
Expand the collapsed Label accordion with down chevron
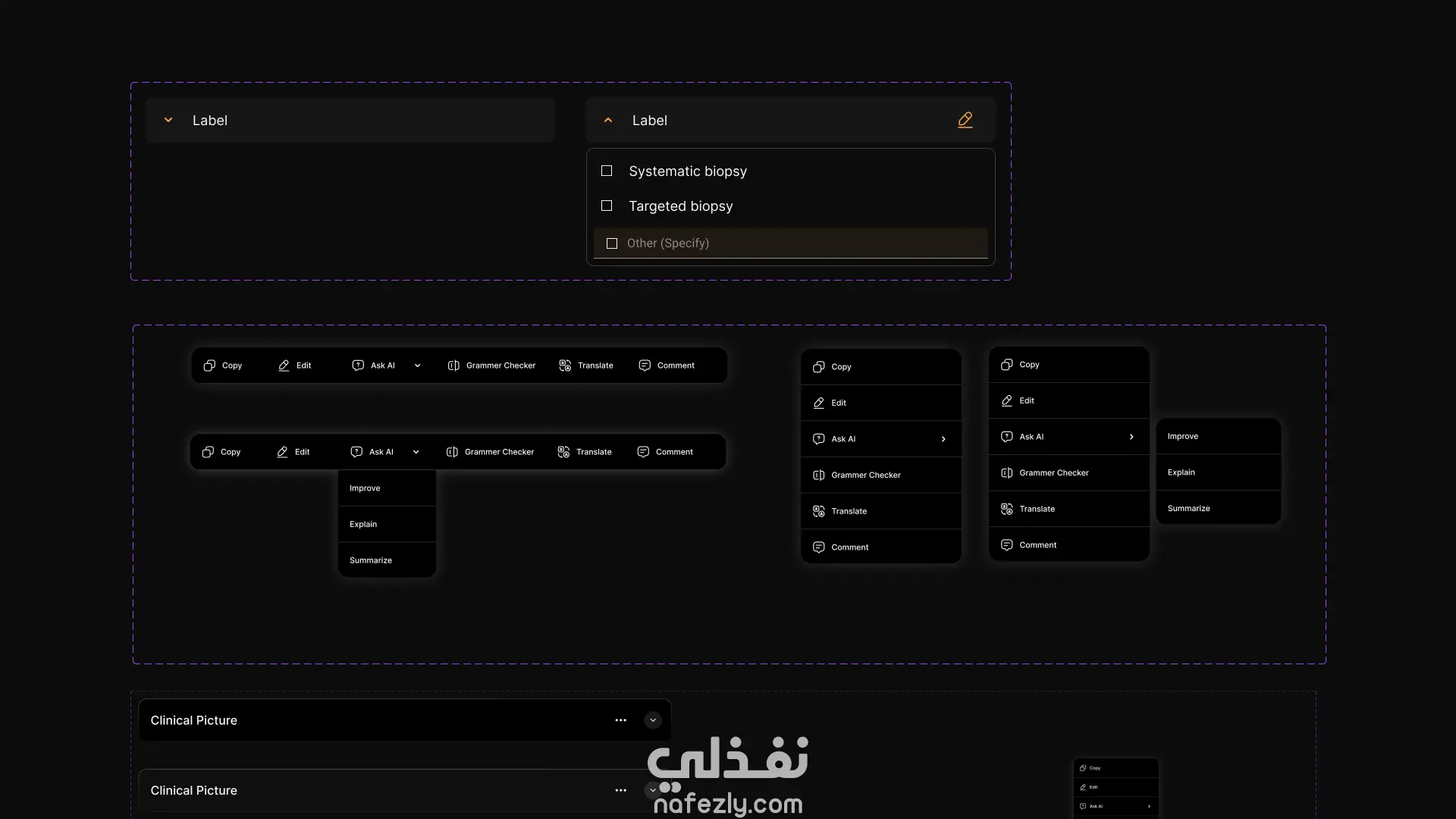click(168, 121)
